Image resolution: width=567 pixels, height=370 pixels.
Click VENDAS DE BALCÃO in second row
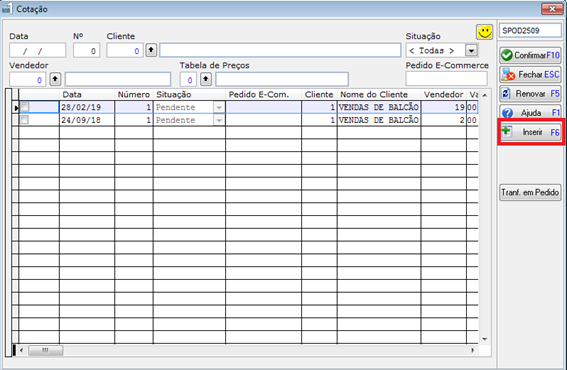tap(379, 120)
